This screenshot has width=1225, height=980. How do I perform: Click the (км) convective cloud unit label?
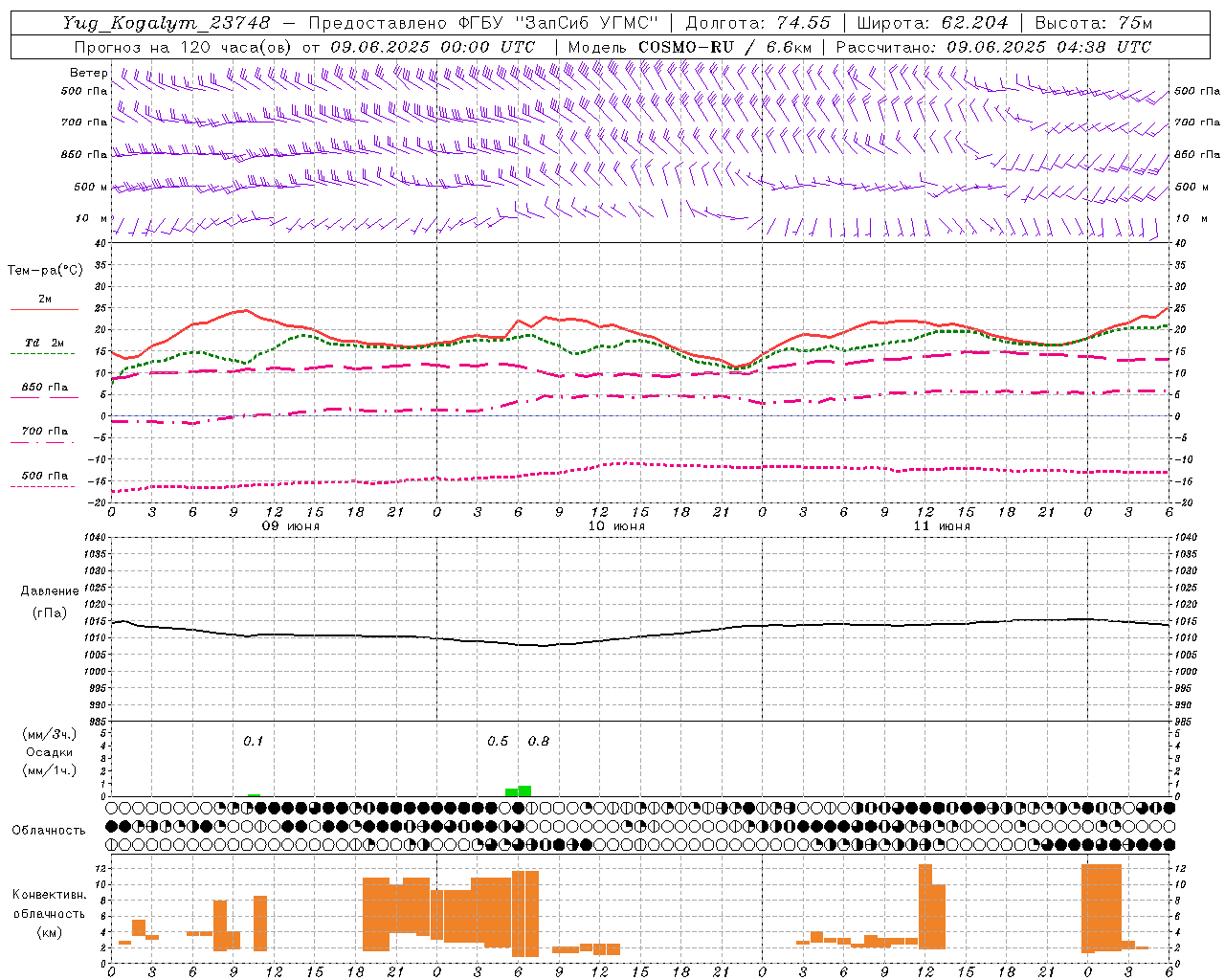[x=49, y=932]
